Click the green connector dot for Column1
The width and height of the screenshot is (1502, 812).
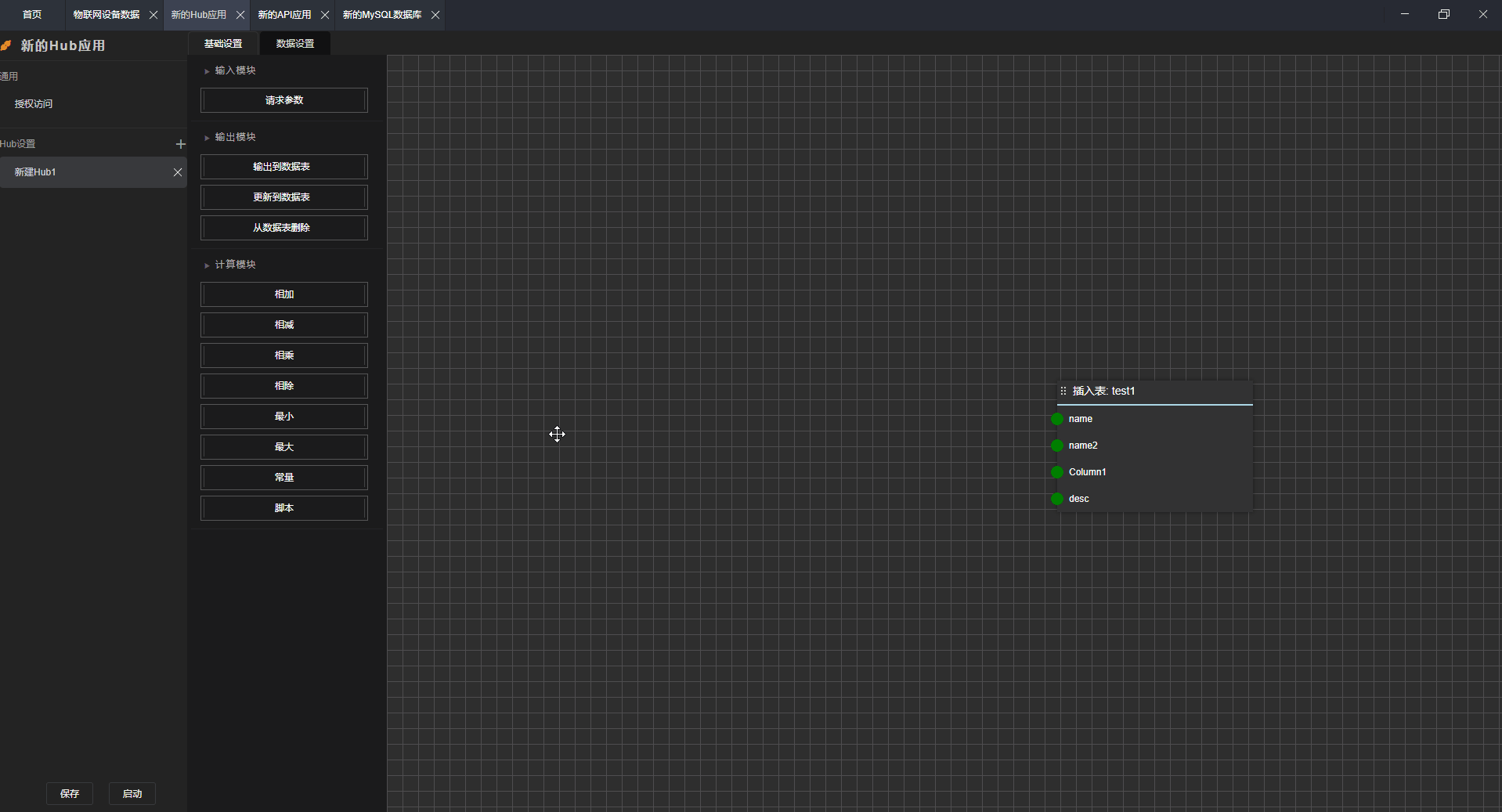[x=1057, y=472]
